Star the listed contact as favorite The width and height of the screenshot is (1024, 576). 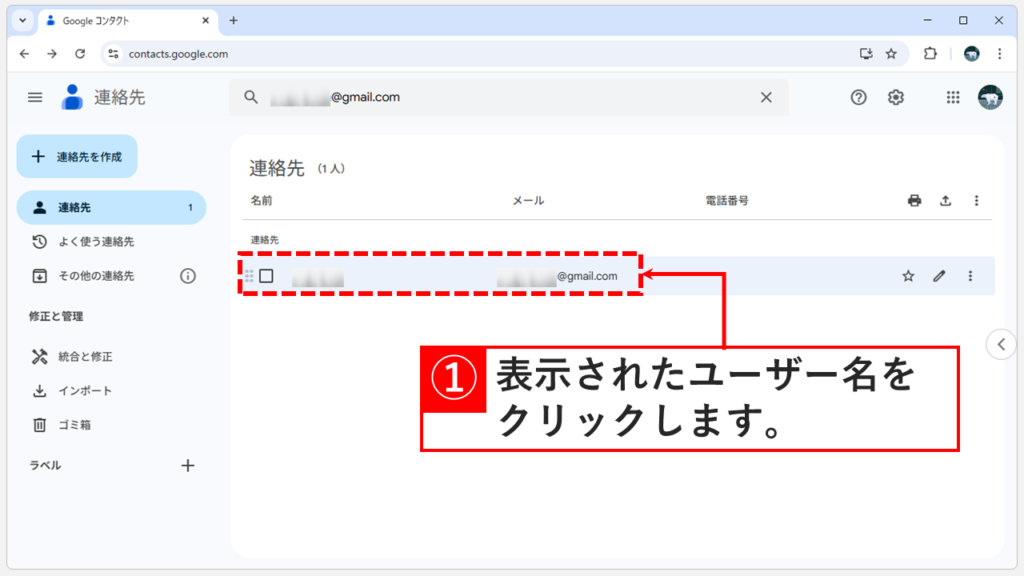[908, 275]
